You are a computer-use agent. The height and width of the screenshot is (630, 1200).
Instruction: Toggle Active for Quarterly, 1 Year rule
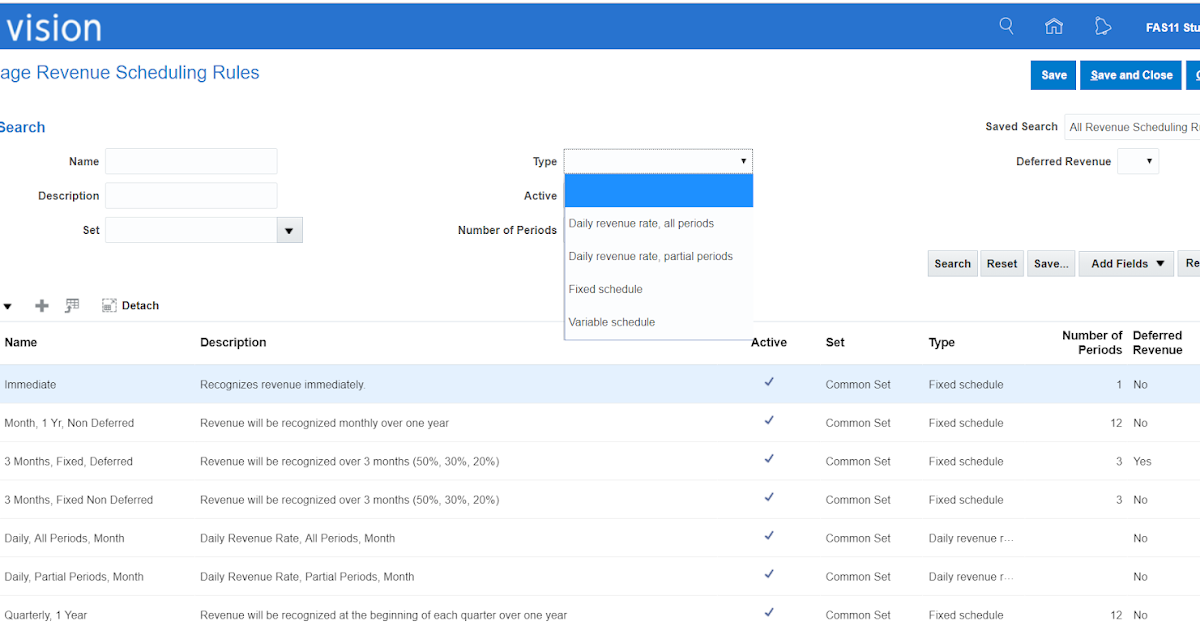click(x=769, y=612)
